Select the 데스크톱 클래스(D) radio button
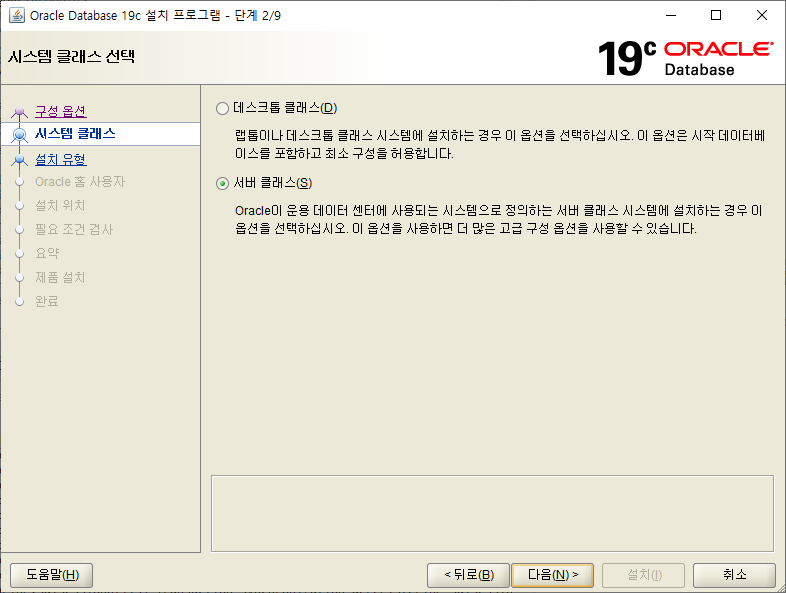Image resolution: width=786 pixels, height=593 pixels. [223, 108]
